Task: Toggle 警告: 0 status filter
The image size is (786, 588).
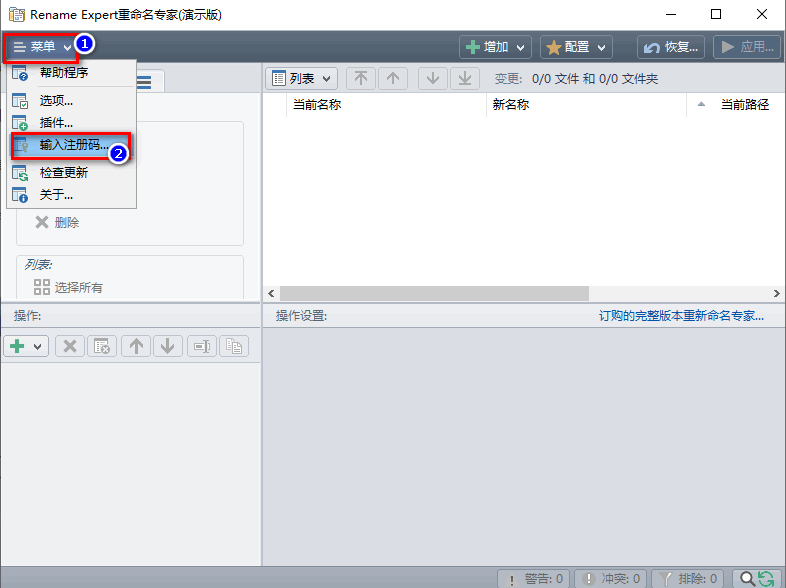Action: [533, 578]
